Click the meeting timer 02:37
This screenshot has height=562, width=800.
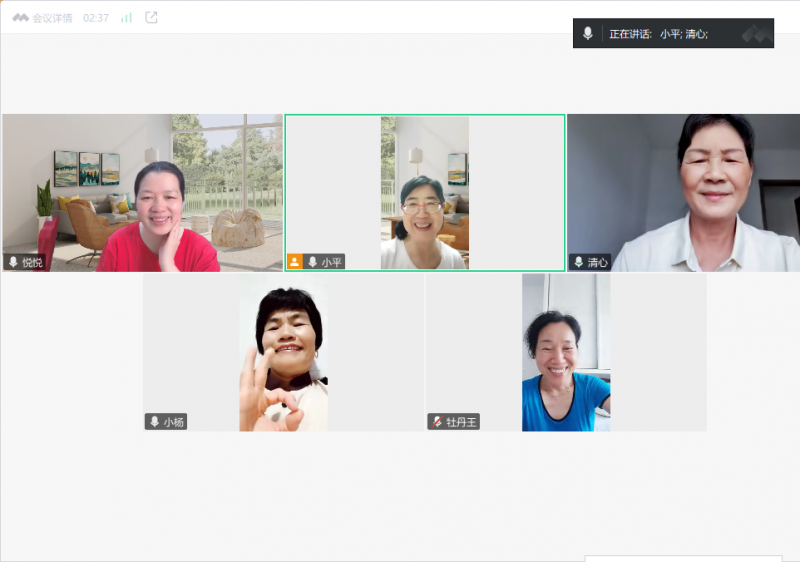coord(96,18)
